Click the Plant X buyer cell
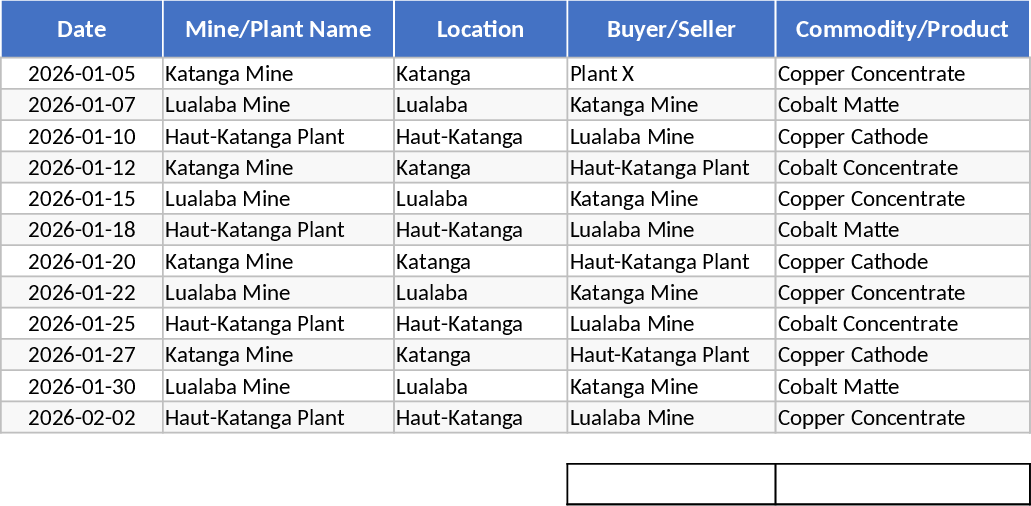 point(671,74)
